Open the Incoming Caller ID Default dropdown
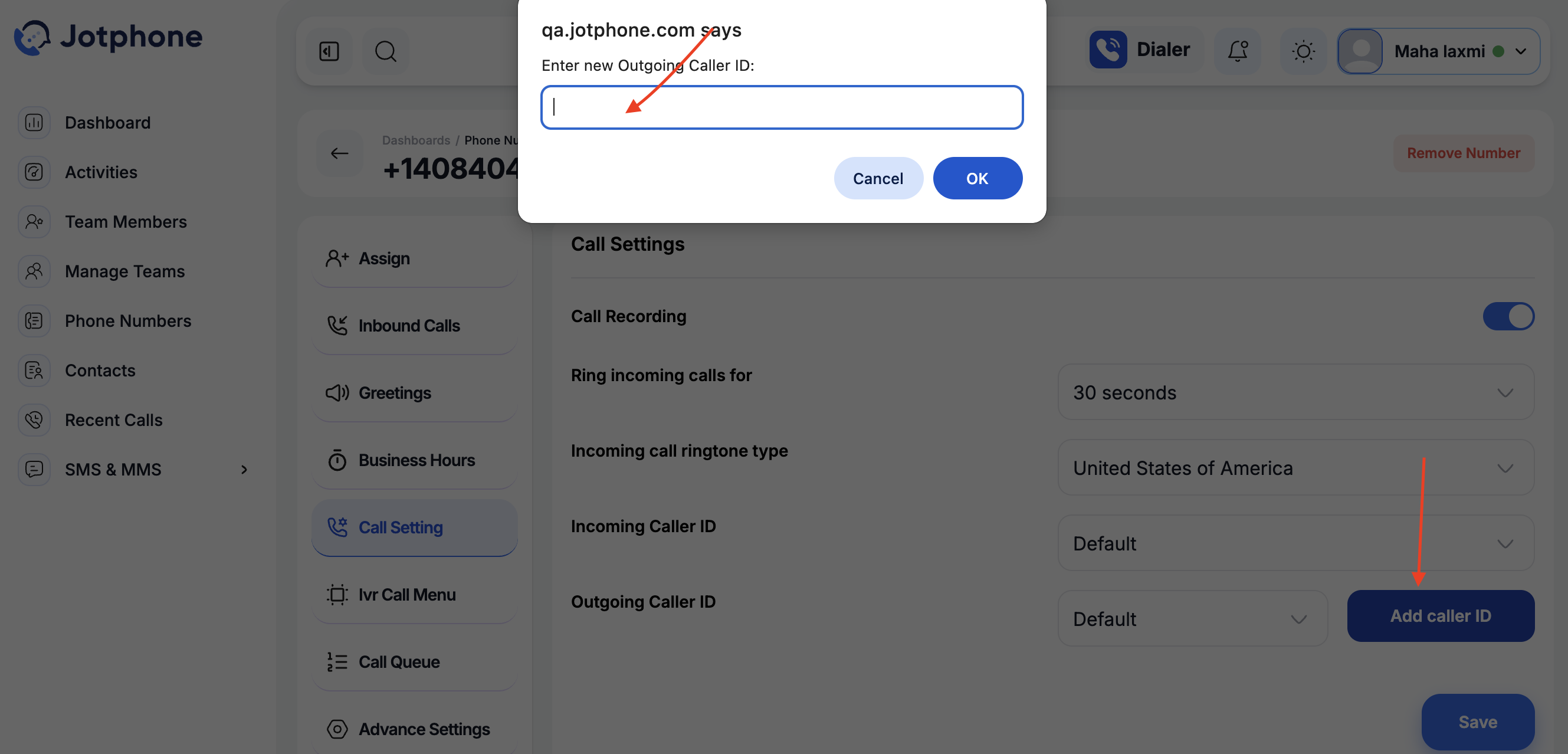The width and height of the screenshot is (1568, 754). 1295,543
